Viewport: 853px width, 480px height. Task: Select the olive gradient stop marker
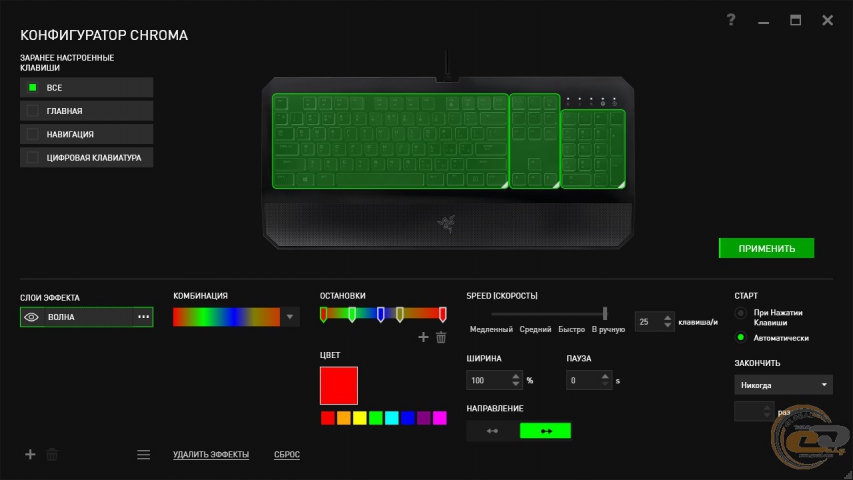point(400,315)
